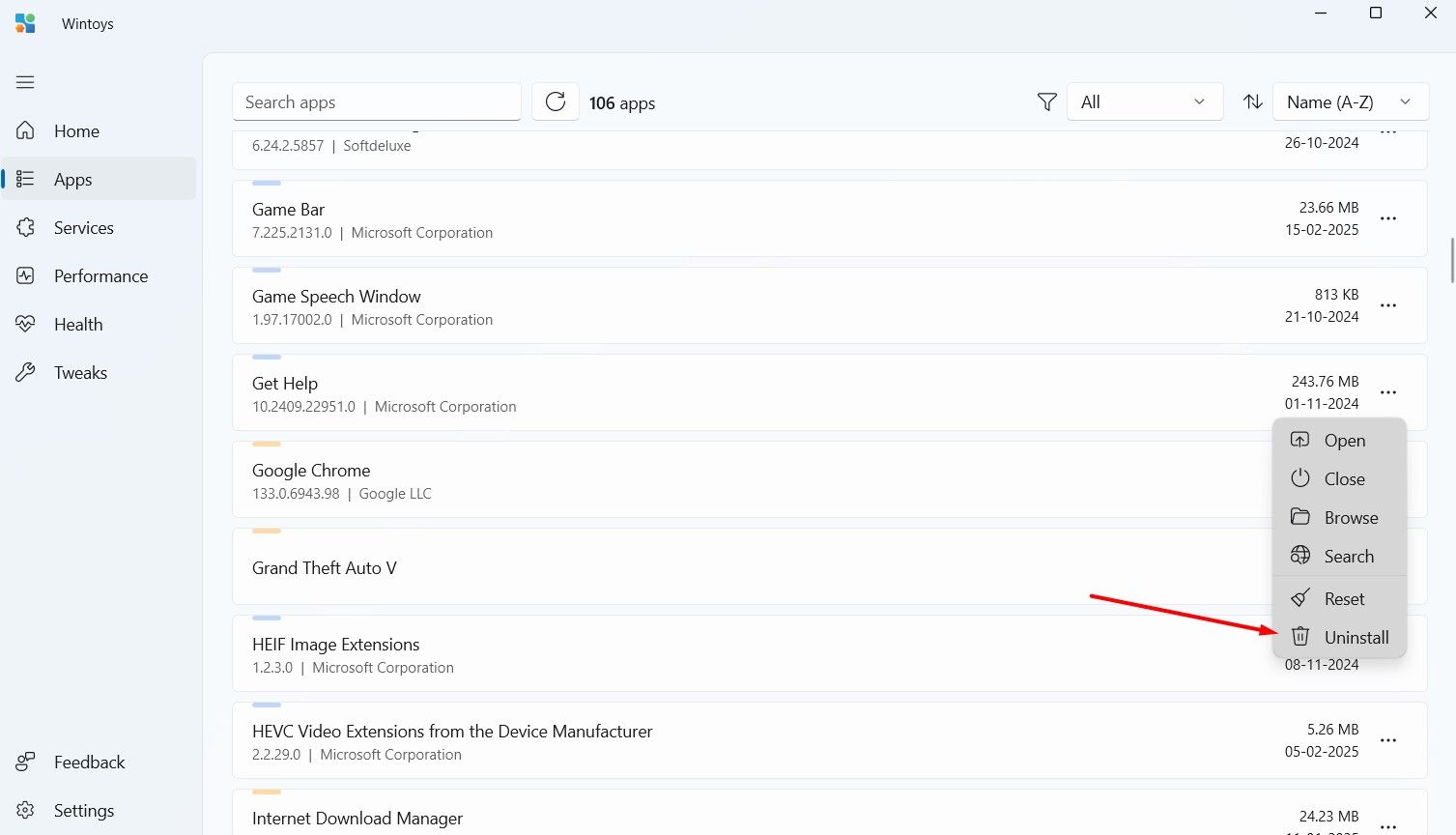Choose Open from the context menu
The height and width of the screenshot is (835, 1456).
point(1339,440)
